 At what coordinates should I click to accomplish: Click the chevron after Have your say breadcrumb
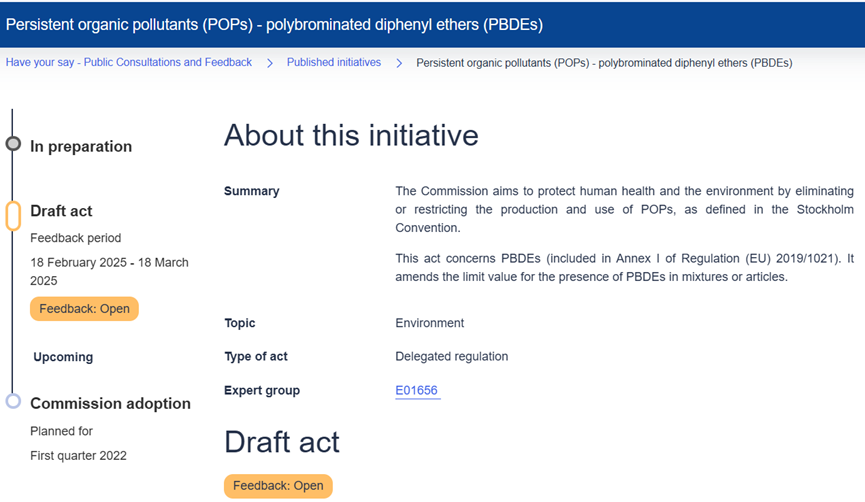[270, 63]
